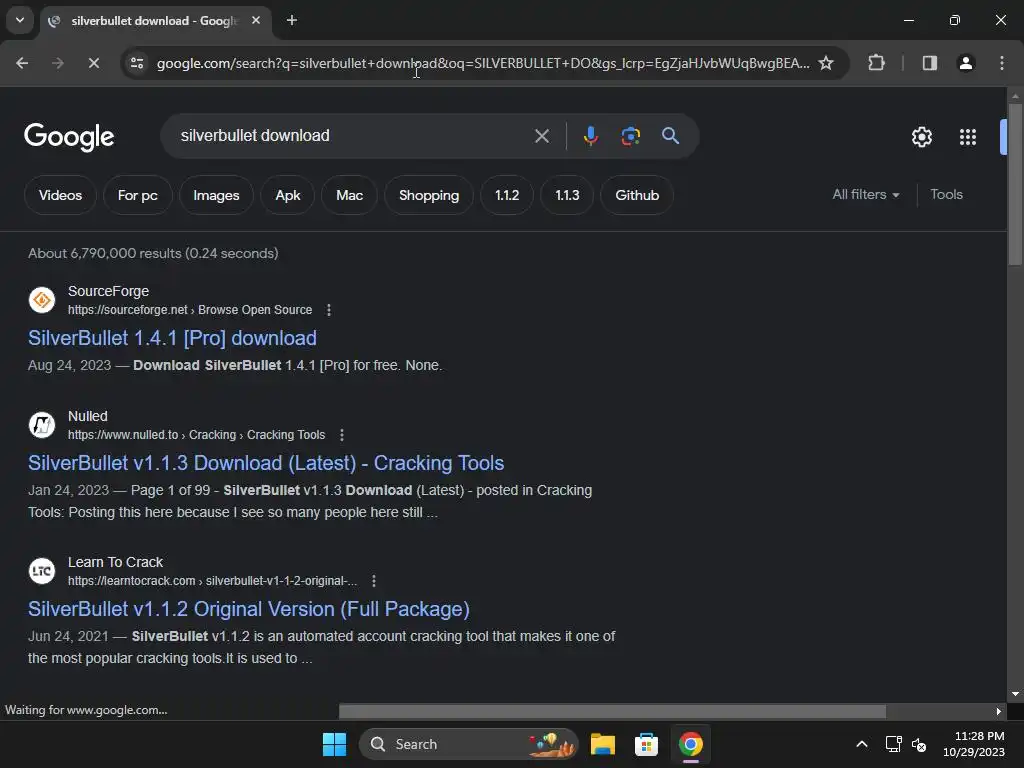Filter results by Shopping
This screenshot has height=768, width=1024.
(428, 195)
